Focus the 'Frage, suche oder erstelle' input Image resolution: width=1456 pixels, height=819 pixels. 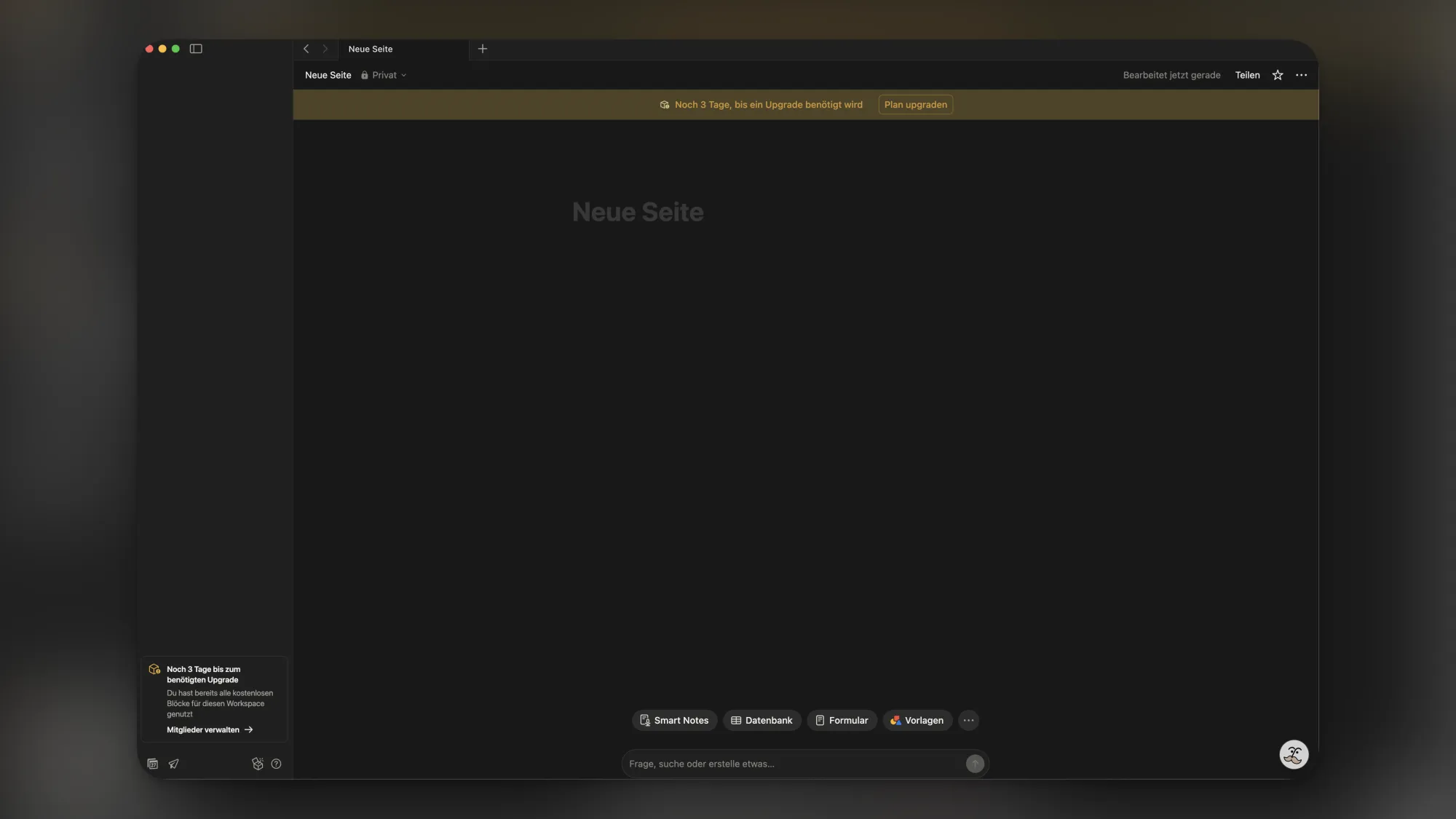(x=792, y=764)
